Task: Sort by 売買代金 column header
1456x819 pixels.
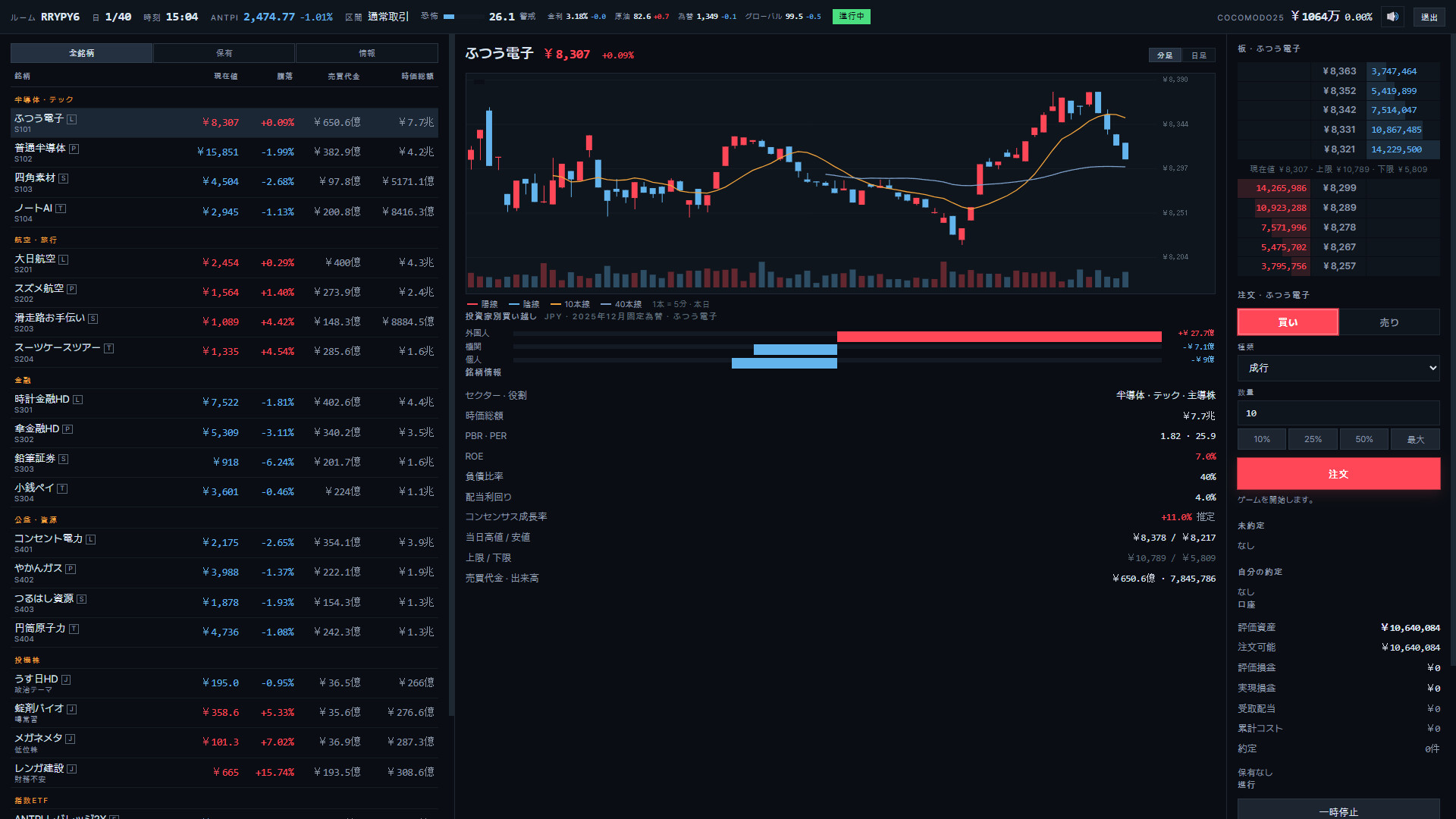Action: [x=344, y=76]
